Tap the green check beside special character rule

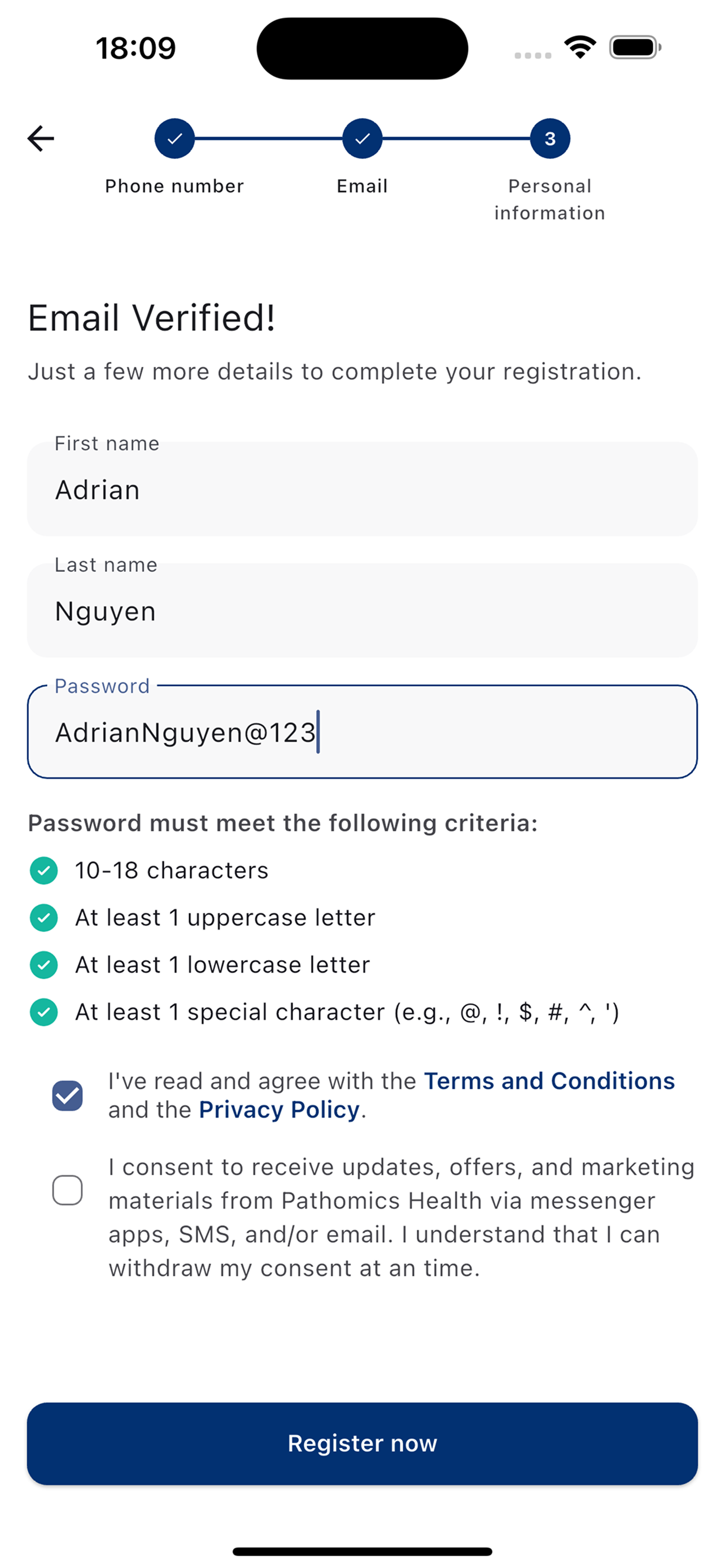click(44, 1012)
